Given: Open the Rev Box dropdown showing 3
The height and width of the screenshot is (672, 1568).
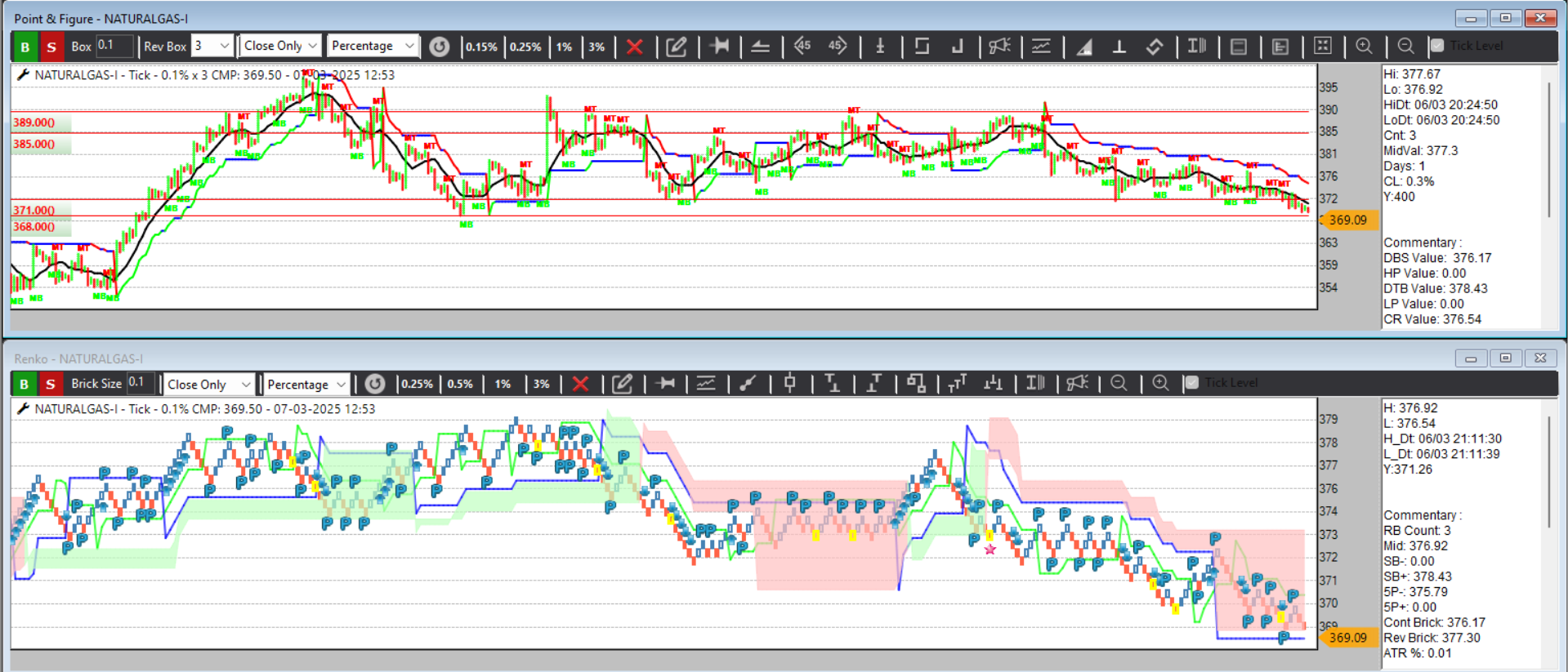Looking at the screenshot, I should [212, 46].
